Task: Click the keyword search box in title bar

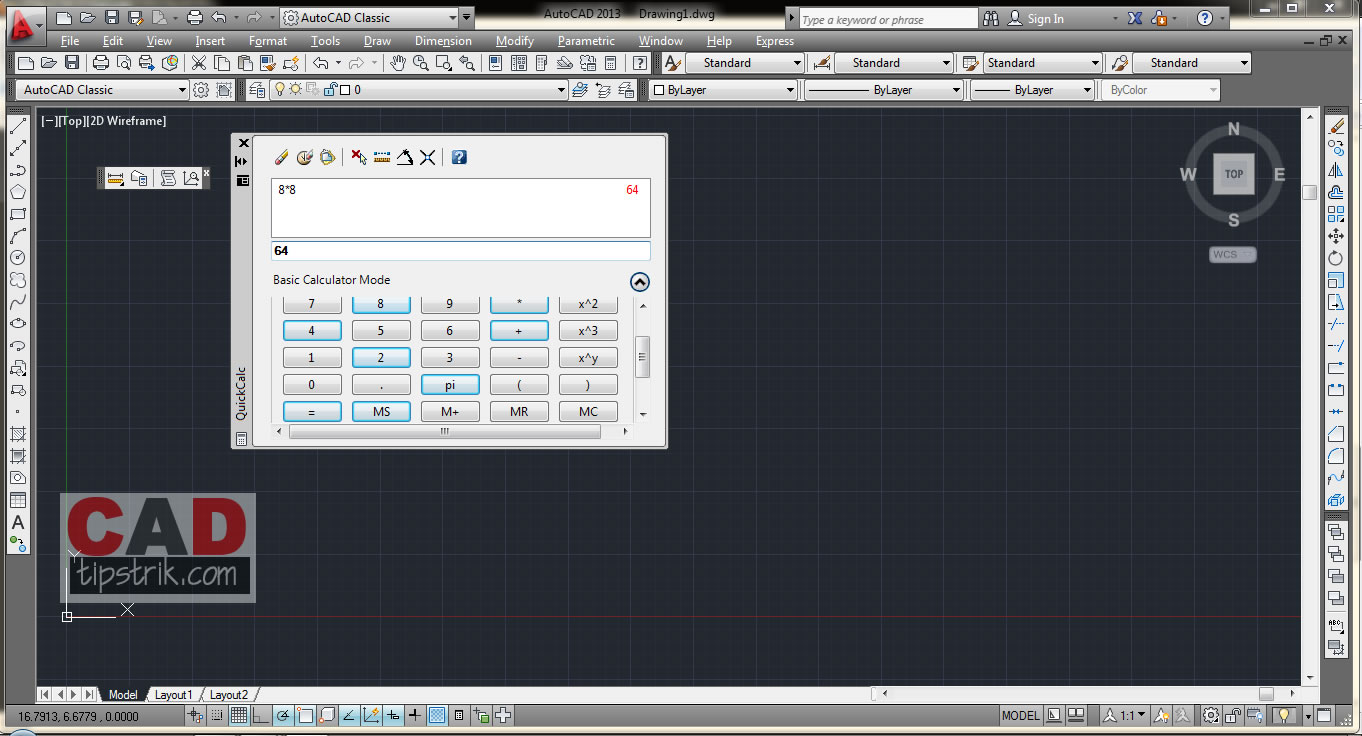Action: [x=888, y=19]
